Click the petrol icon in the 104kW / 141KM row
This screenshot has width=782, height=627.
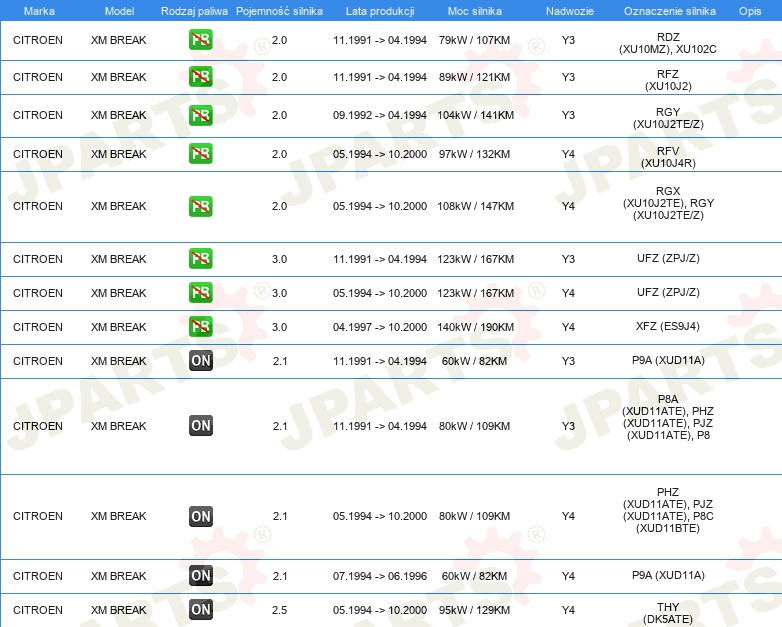pos(200,115)
